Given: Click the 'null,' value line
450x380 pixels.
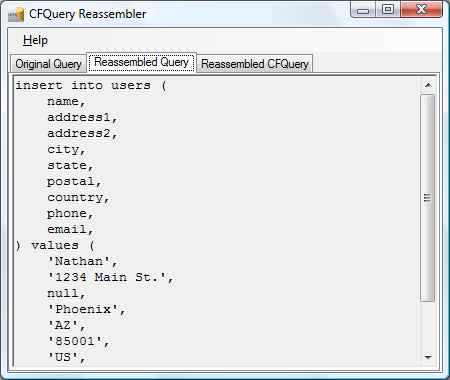Looking at the screenshot, I should pos(66,293).
